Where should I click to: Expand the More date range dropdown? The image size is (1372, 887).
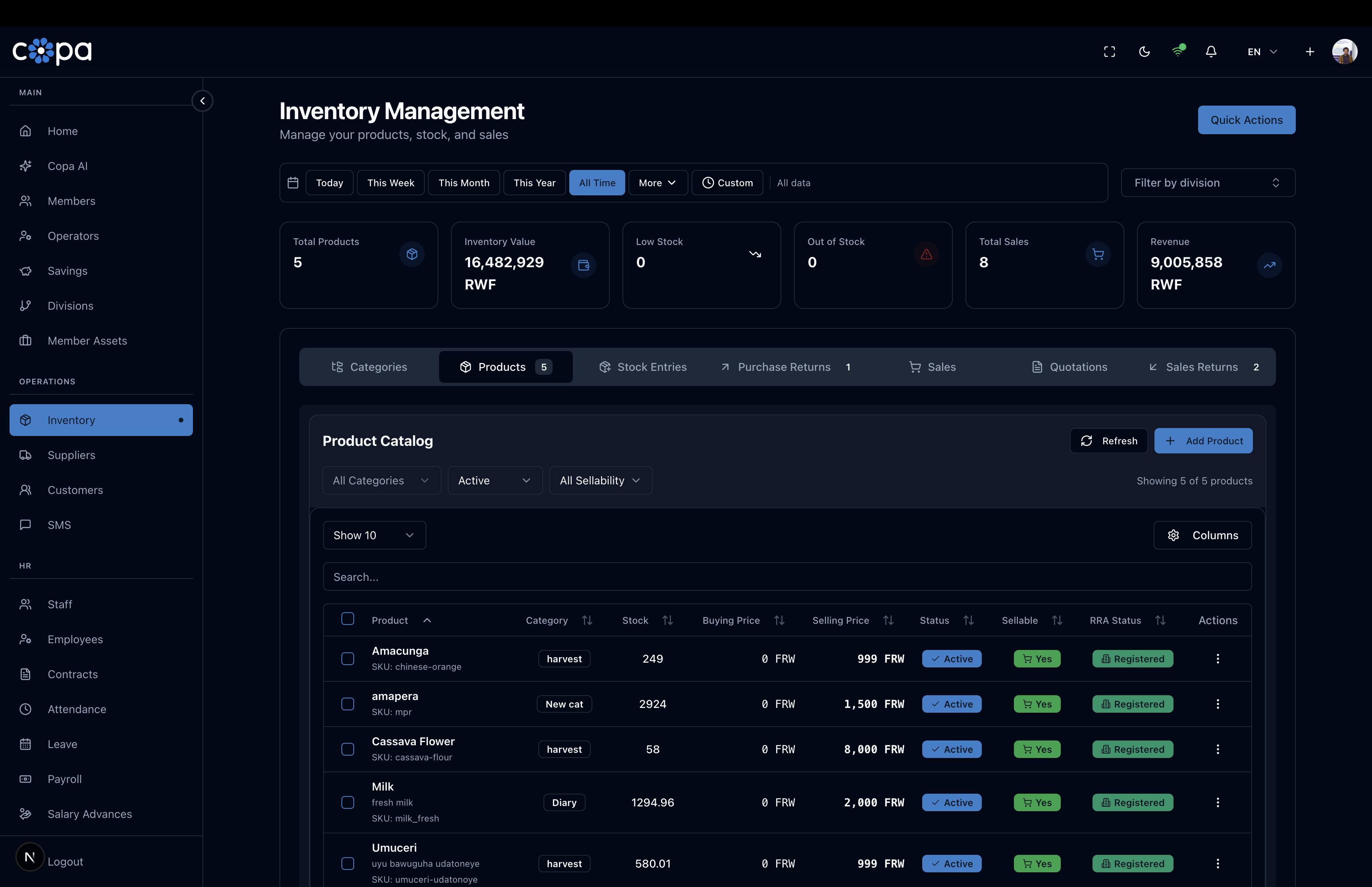657,183
